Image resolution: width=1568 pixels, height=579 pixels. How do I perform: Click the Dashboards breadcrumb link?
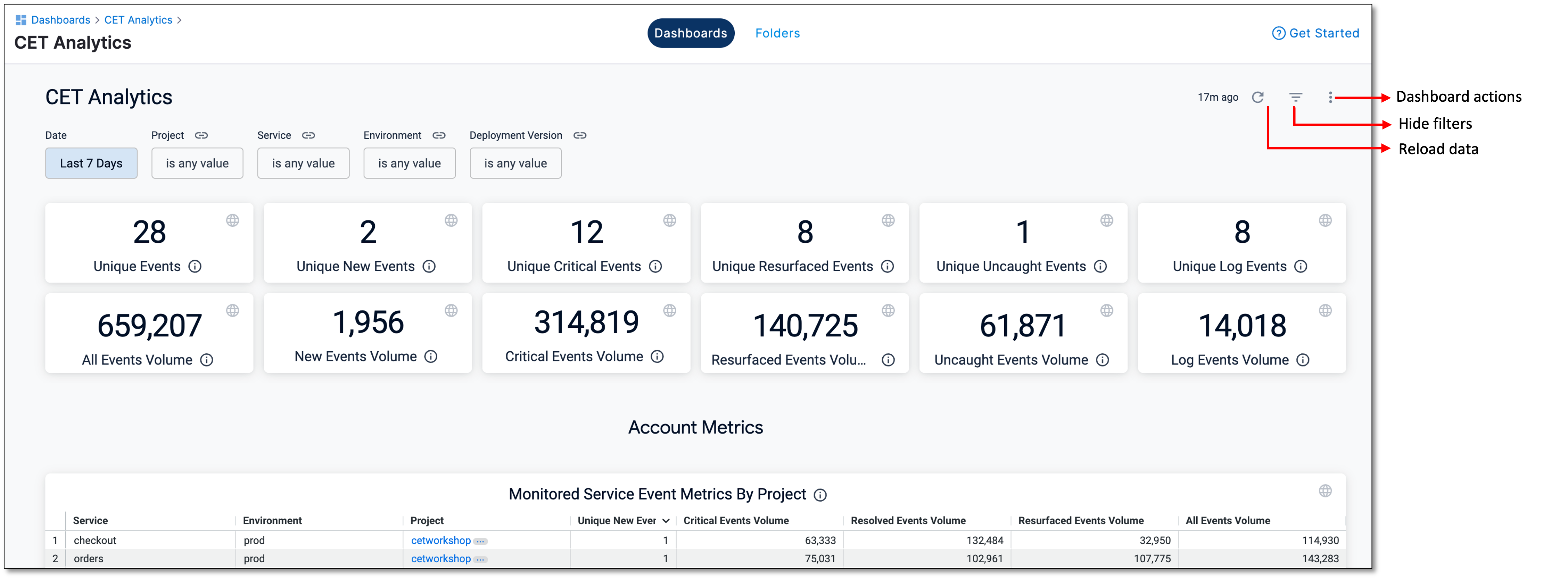pos(60,20)
